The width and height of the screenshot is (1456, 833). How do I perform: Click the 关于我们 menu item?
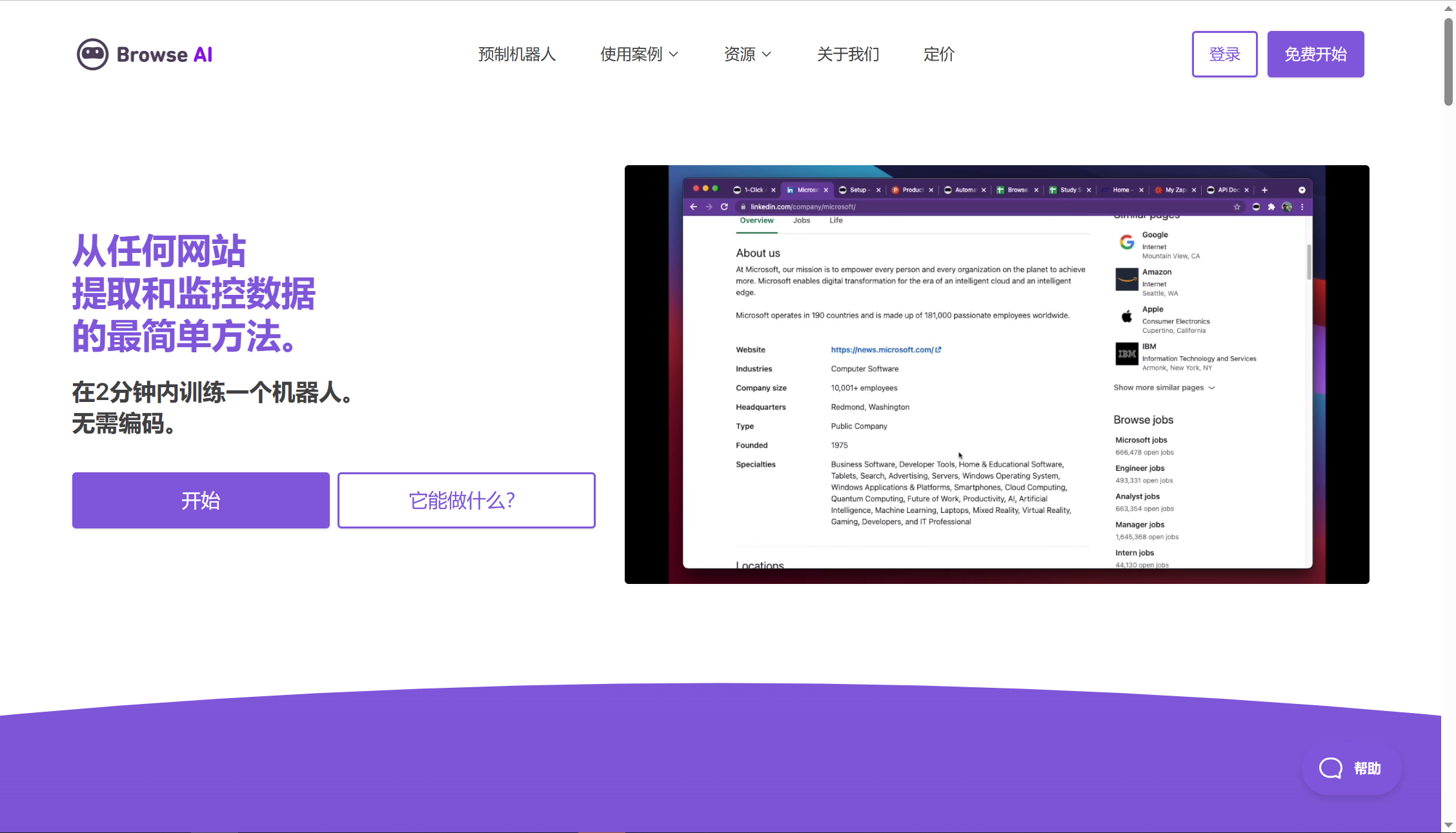click(x=848, y=54)
